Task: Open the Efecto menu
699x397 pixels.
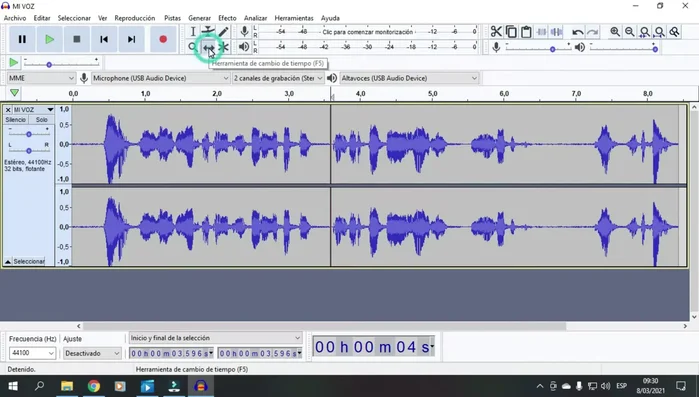Action: coord(227,18)
